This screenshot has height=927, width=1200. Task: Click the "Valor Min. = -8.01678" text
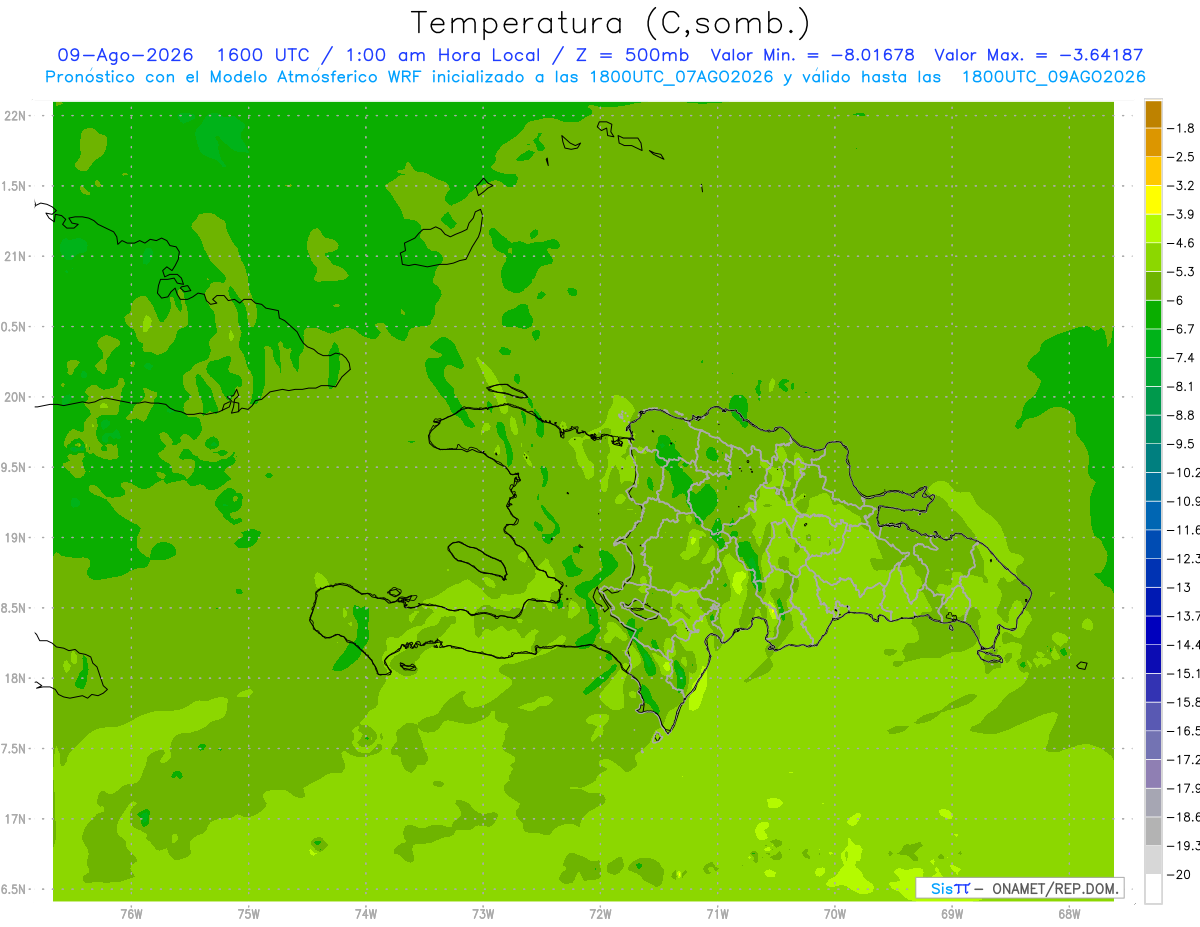(x=812, y=55)
